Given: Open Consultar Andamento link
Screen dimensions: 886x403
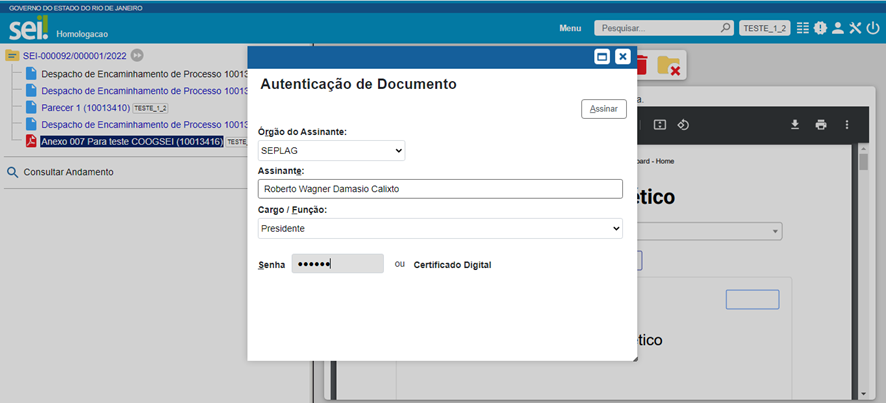Looking at the screenshot, I should [68, 172].
